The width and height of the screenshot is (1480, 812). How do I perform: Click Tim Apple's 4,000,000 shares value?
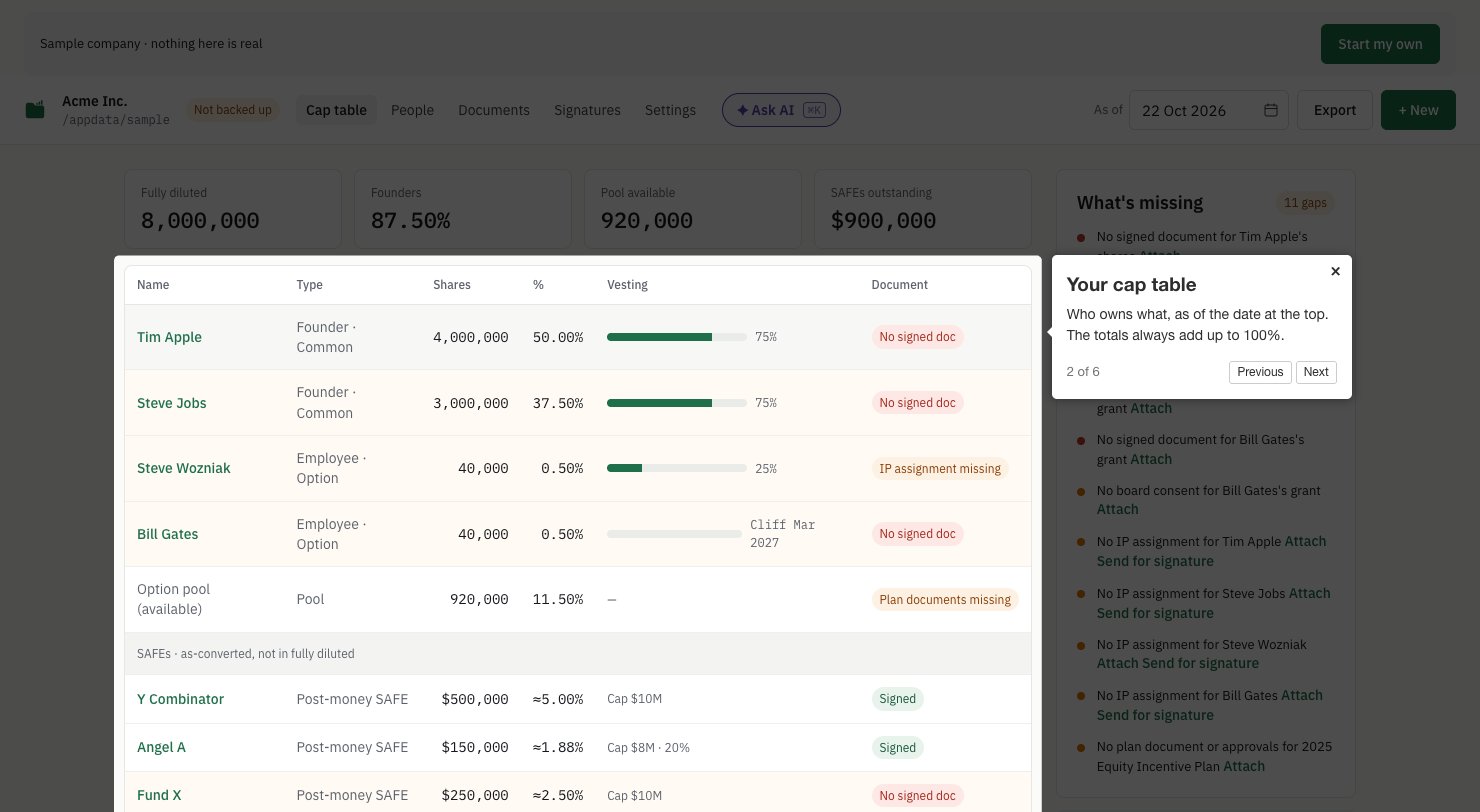[471, 337]
